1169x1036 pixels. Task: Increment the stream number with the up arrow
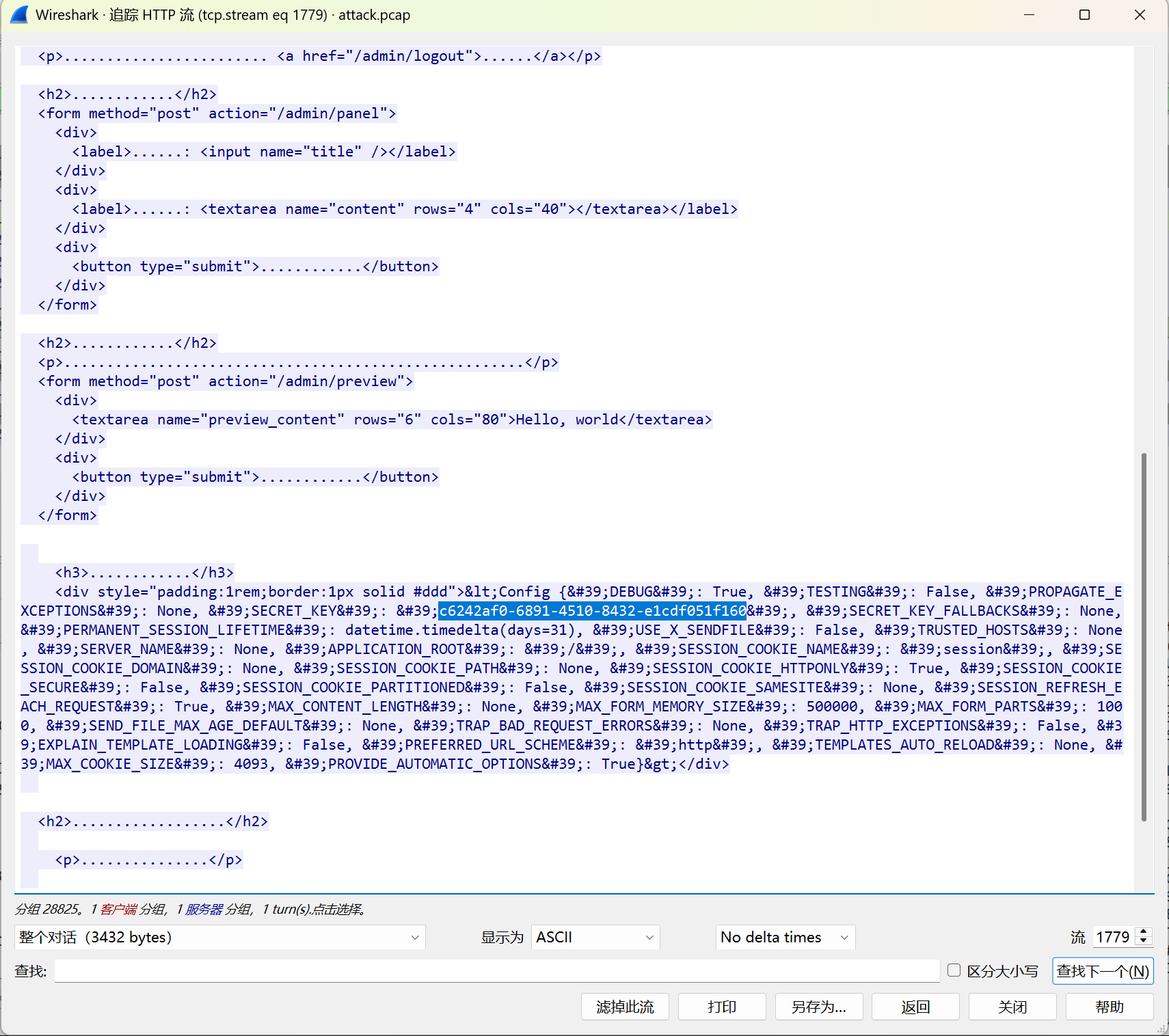click(1144, 932)
